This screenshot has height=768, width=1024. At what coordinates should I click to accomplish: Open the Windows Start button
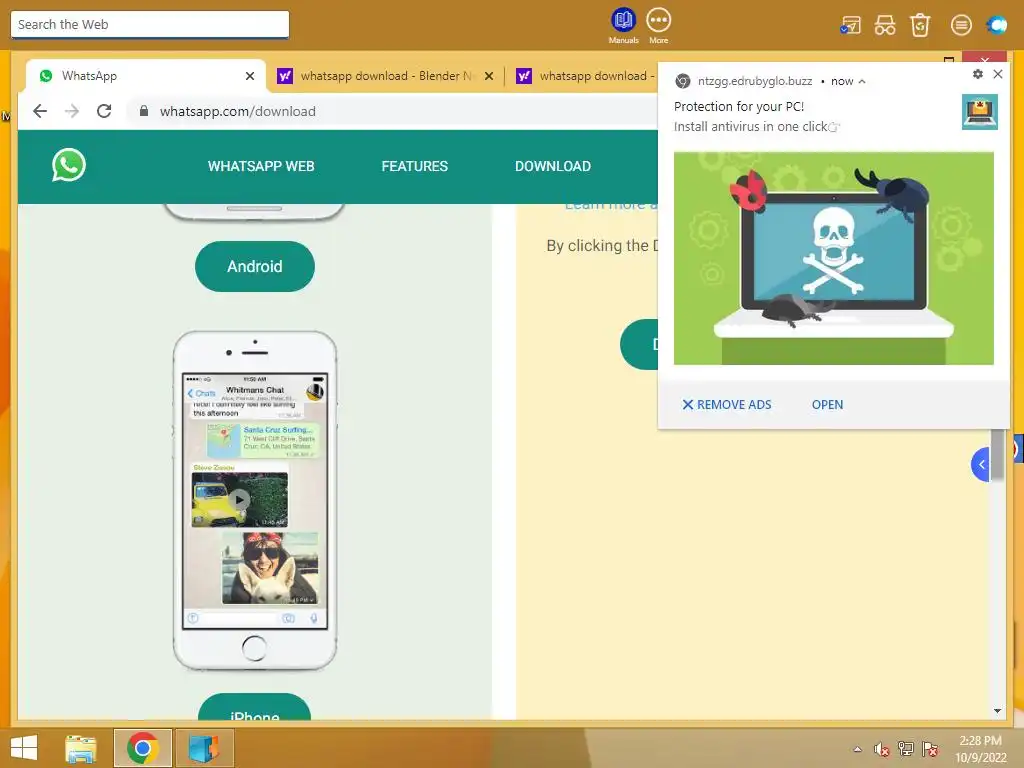[24, 748]
